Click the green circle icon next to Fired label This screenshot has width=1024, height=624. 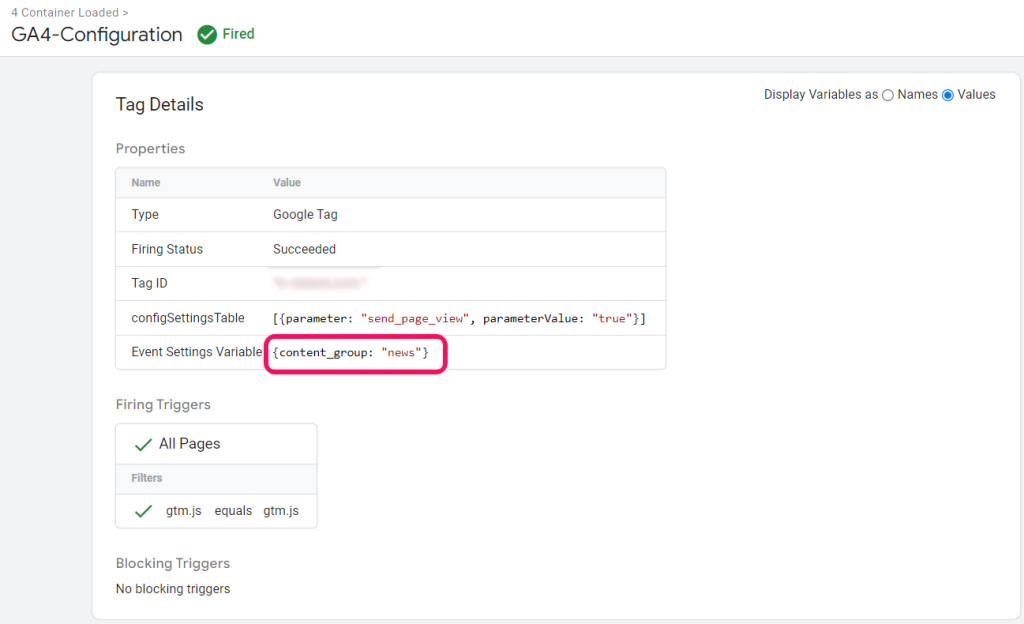tap(205, 33)
